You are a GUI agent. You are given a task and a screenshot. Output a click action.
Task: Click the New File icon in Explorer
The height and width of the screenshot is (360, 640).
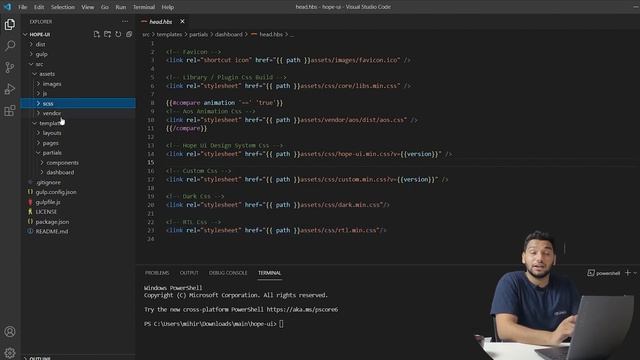(97, 34)
